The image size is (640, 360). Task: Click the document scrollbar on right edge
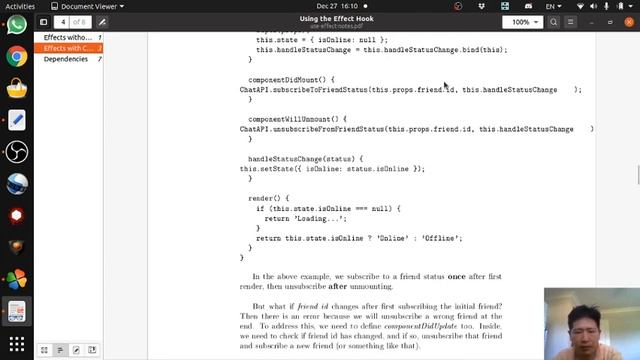pyautogui.click(x=638, y=175)
